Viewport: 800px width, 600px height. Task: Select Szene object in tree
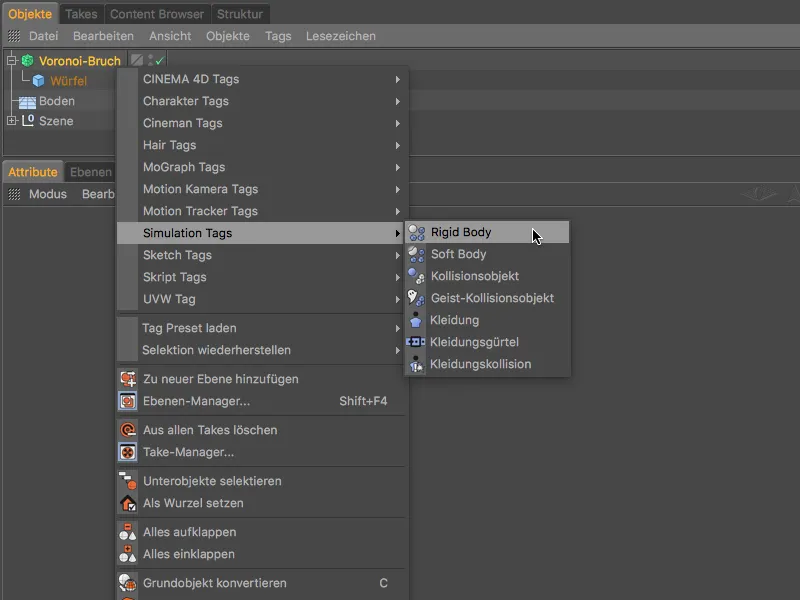click(x=56, y=121)
